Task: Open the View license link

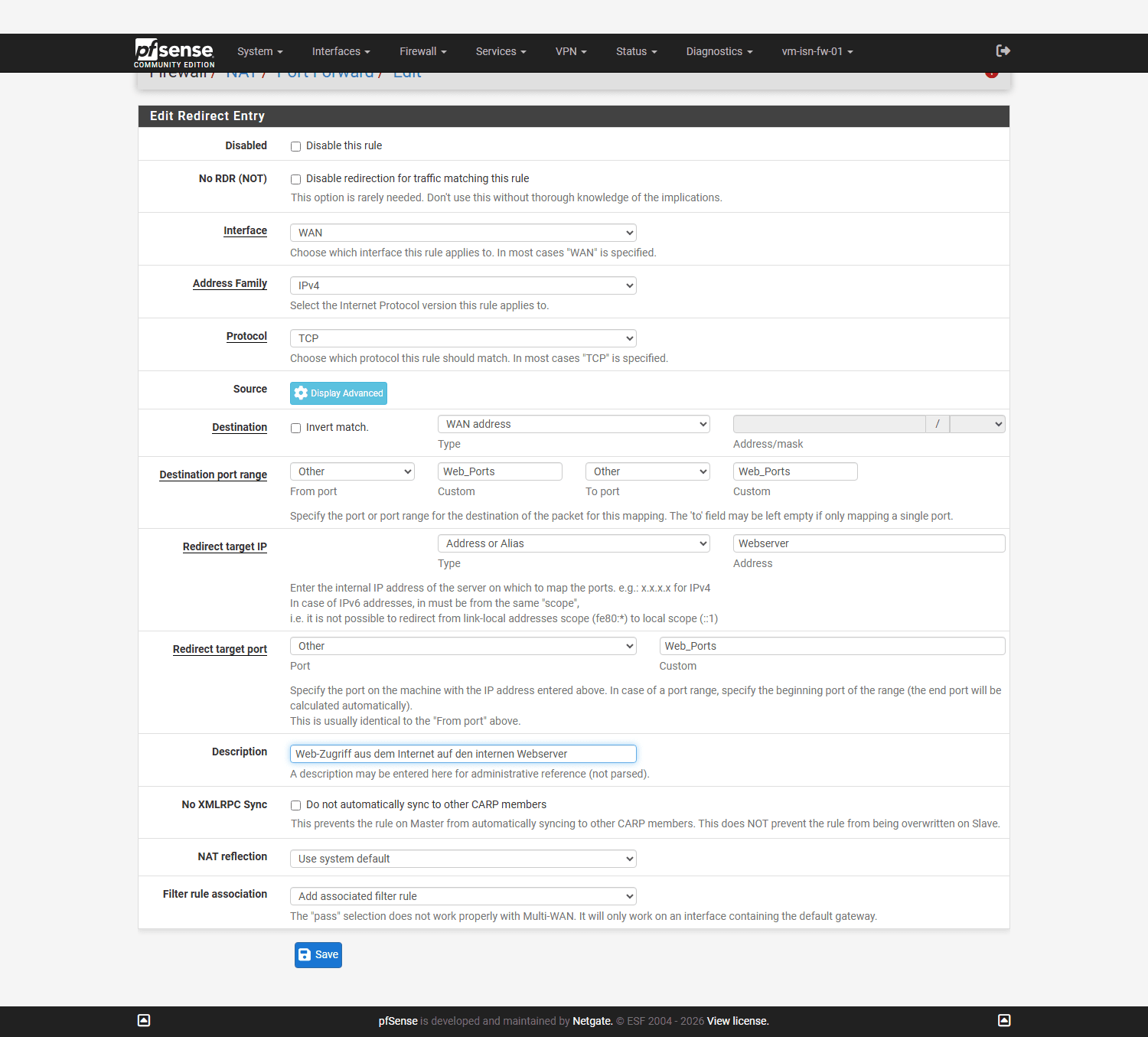Action: [x=738, y=1021]
